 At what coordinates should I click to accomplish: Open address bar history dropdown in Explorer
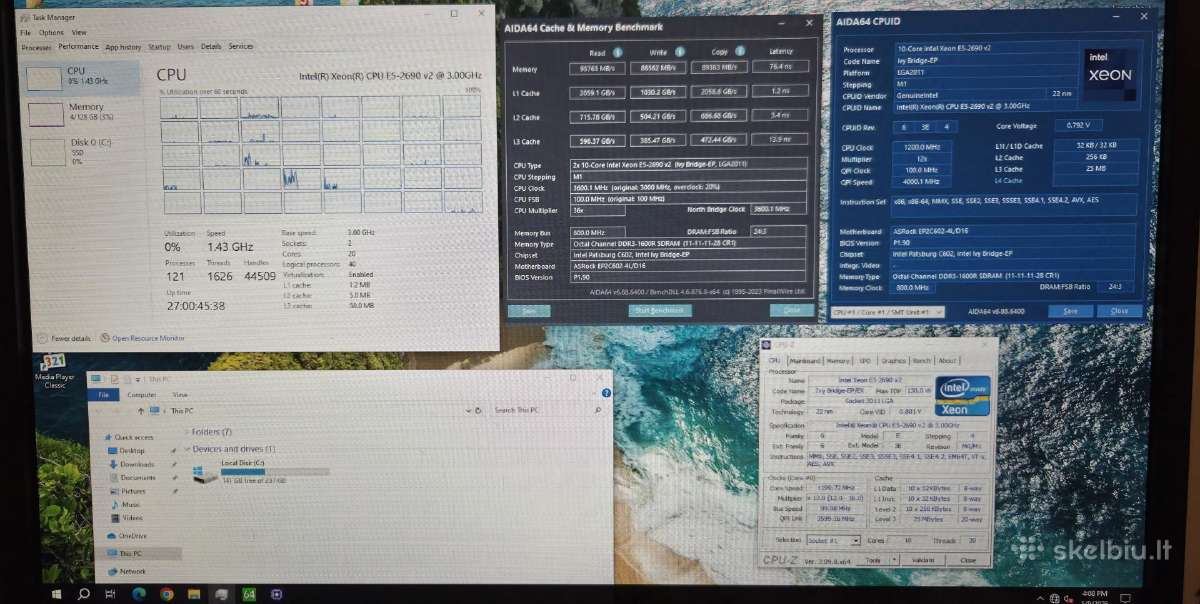tap(469, 410)
